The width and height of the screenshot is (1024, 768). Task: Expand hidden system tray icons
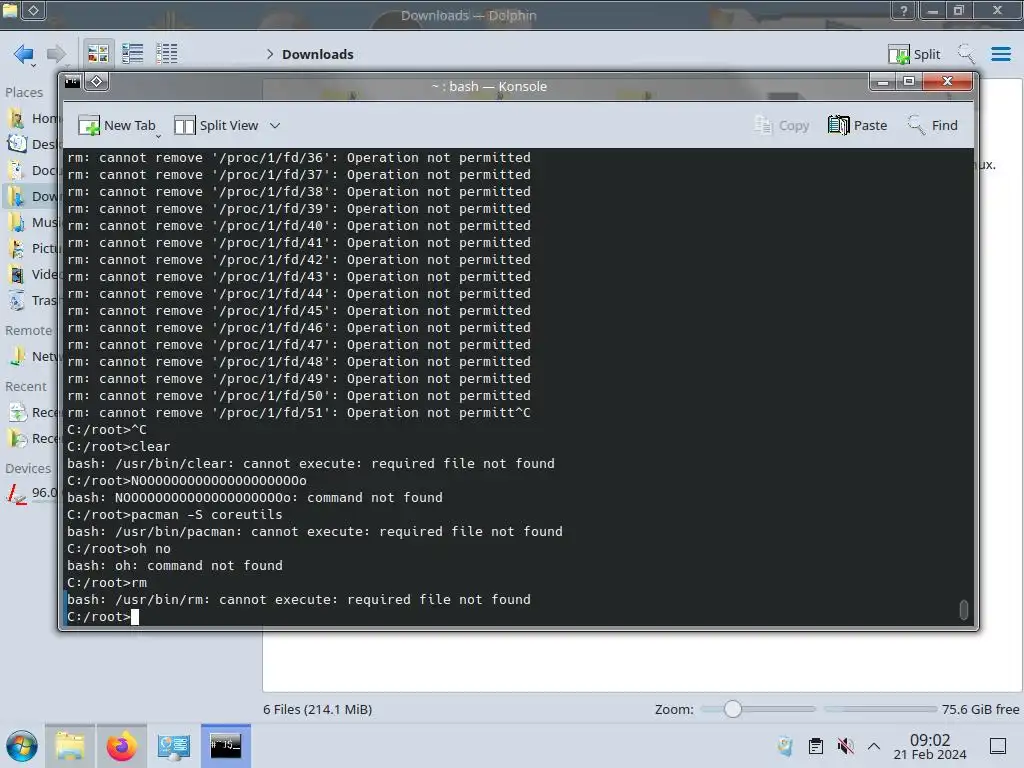coord(874,746)
